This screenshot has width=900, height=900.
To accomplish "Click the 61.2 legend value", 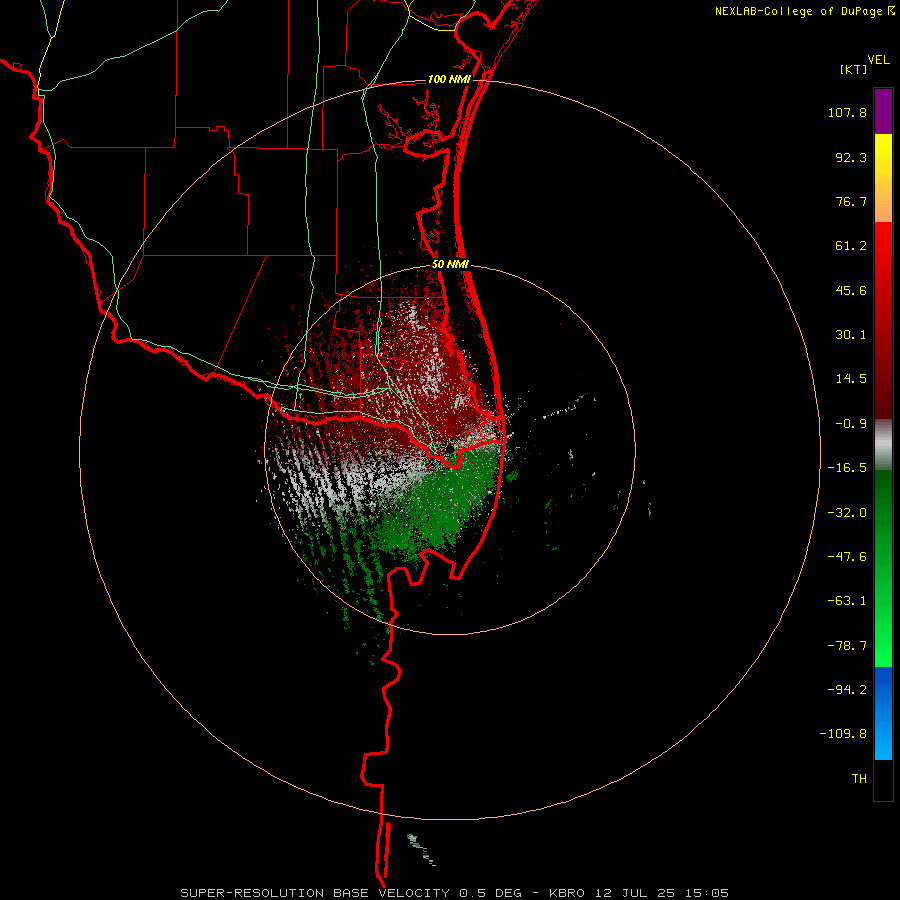I will click(x=851, y=246).
